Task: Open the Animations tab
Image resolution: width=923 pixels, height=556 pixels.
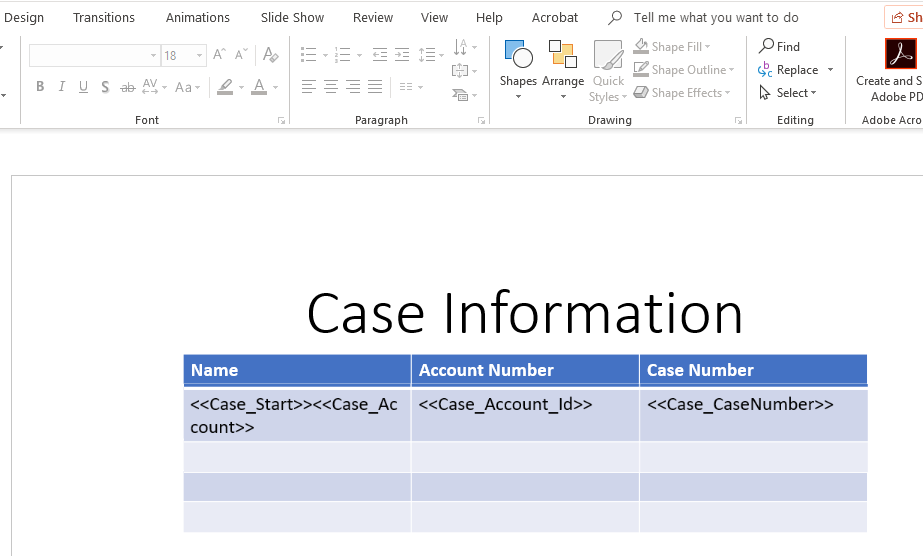Action: (197, 17)
